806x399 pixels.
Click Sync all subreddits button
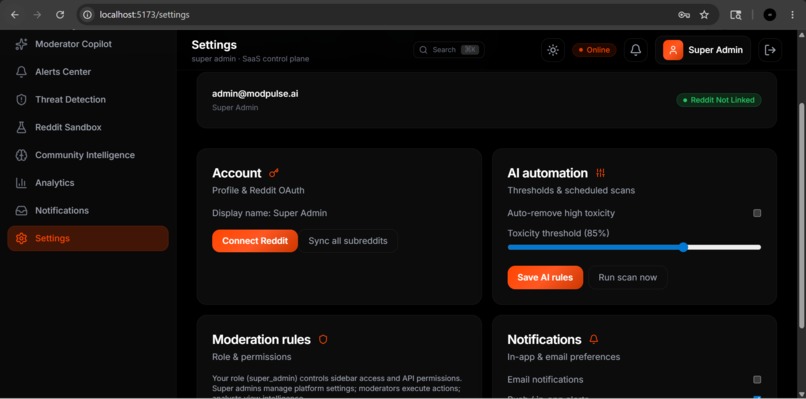pos(348,241)
